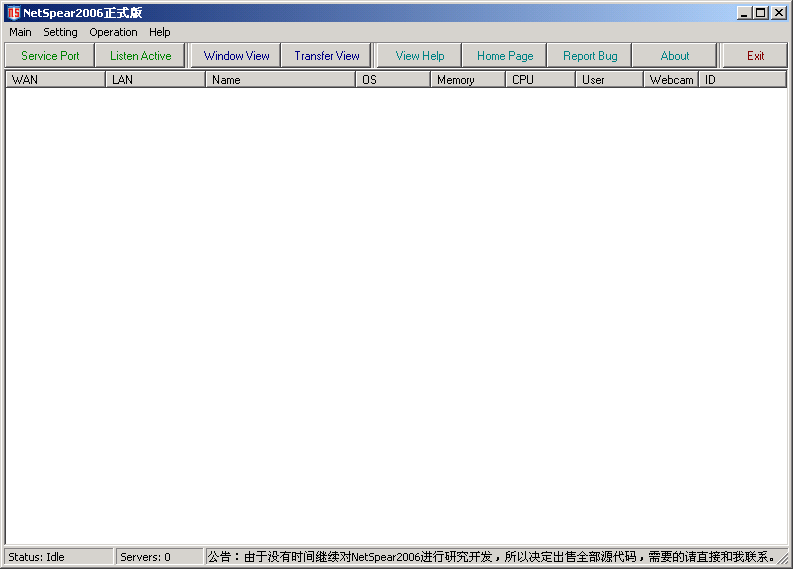Open the Home Page button

coord(505,56)
